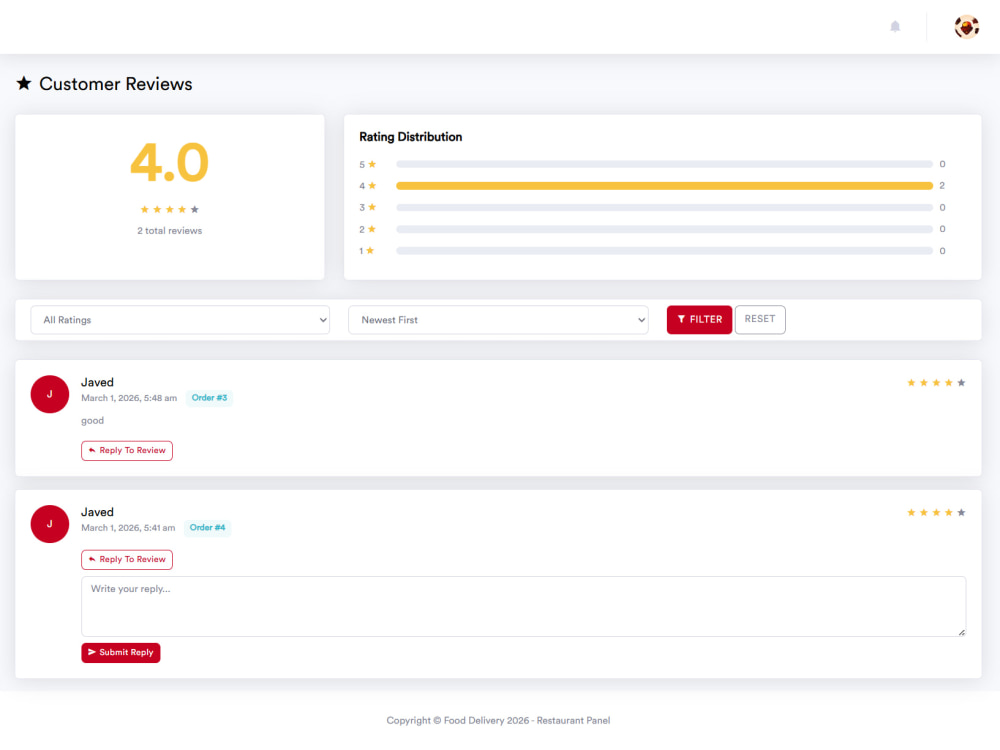
Task: Click Javed's avatar on Order #3 review
Action: [50, 394]
